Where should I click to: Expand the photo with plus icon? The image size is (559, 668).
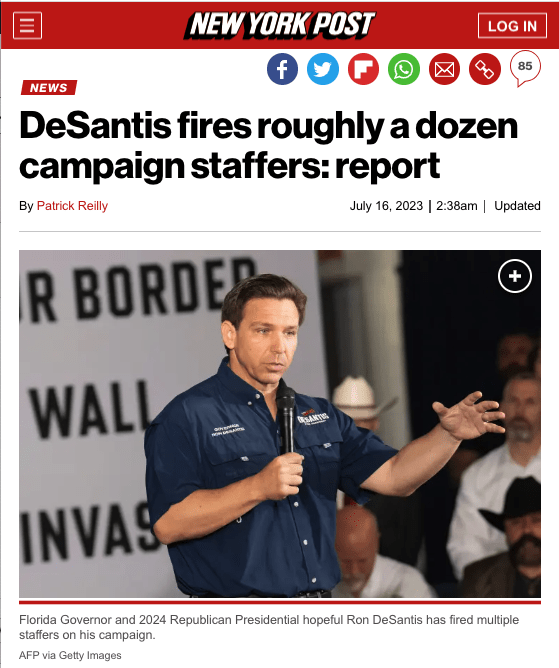point(515,276)
